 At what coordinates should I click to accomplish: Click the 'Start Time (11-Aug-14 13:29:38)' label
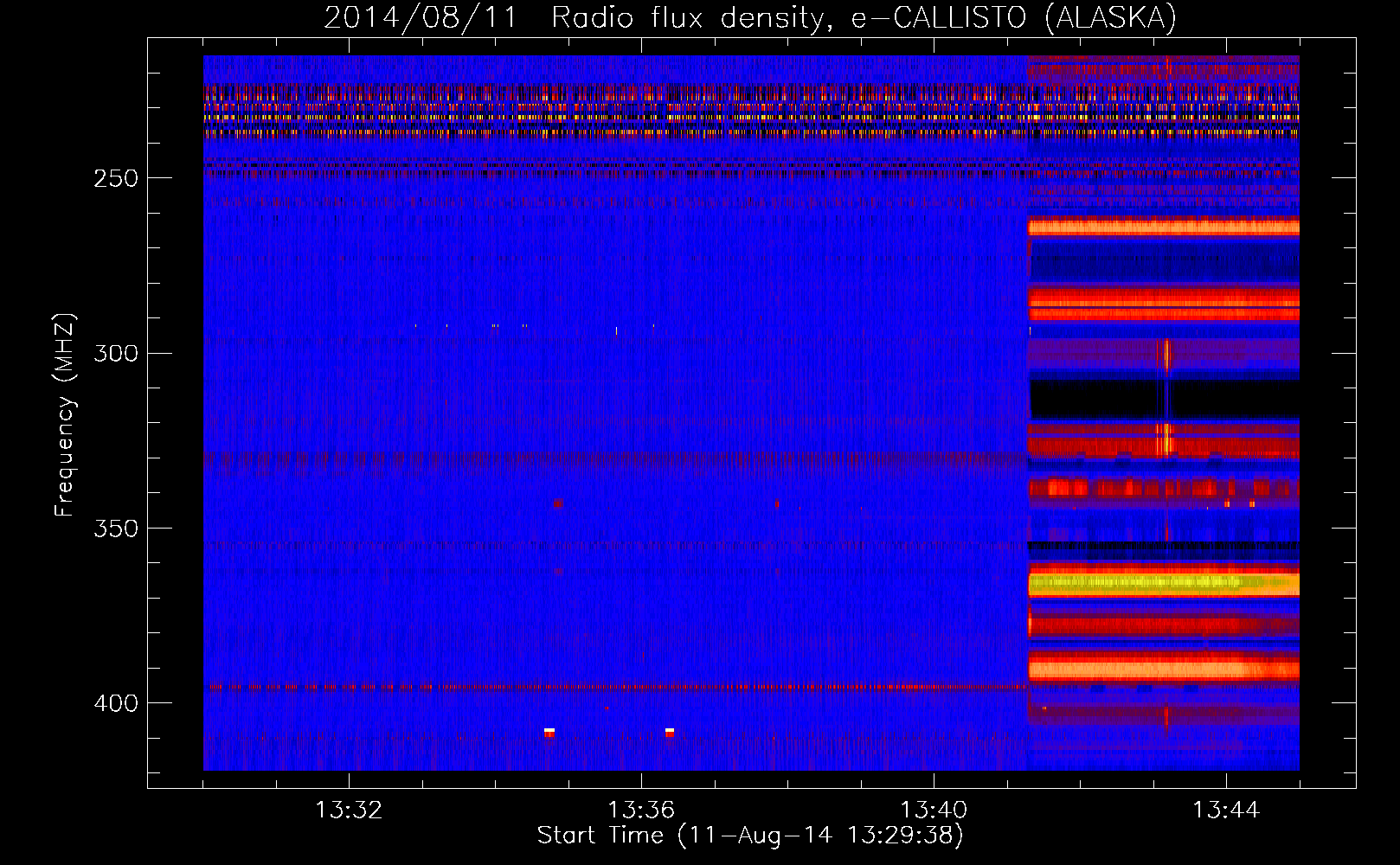[750, 836]
